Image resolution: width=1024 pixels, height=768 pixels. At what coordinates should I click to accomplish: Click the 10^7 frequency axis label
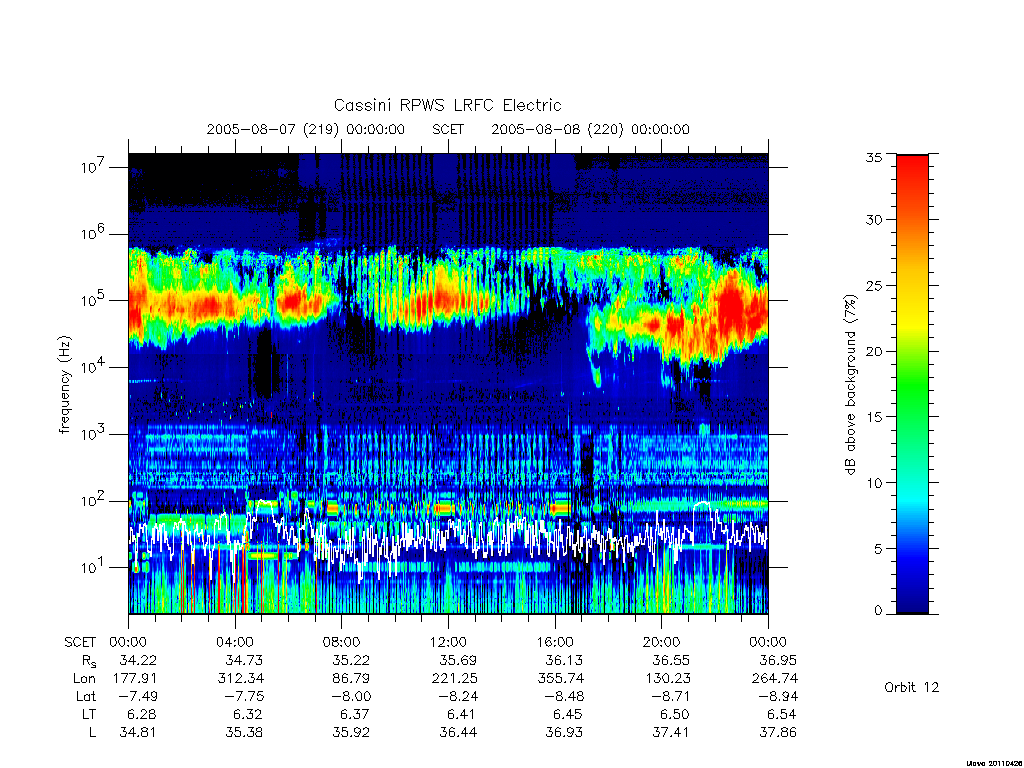click(x=94, y=167)
